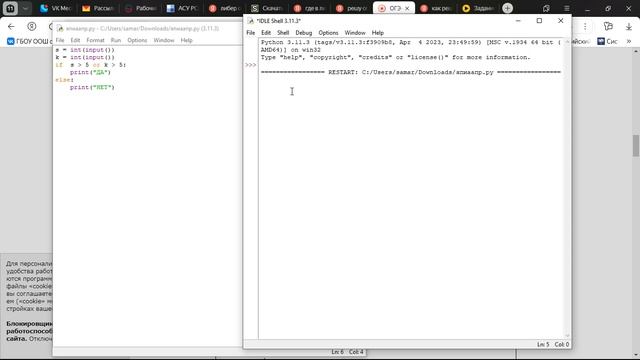Switch to the Задани browser tab
This screenshot has height=360, width=640.
(478, 8)
